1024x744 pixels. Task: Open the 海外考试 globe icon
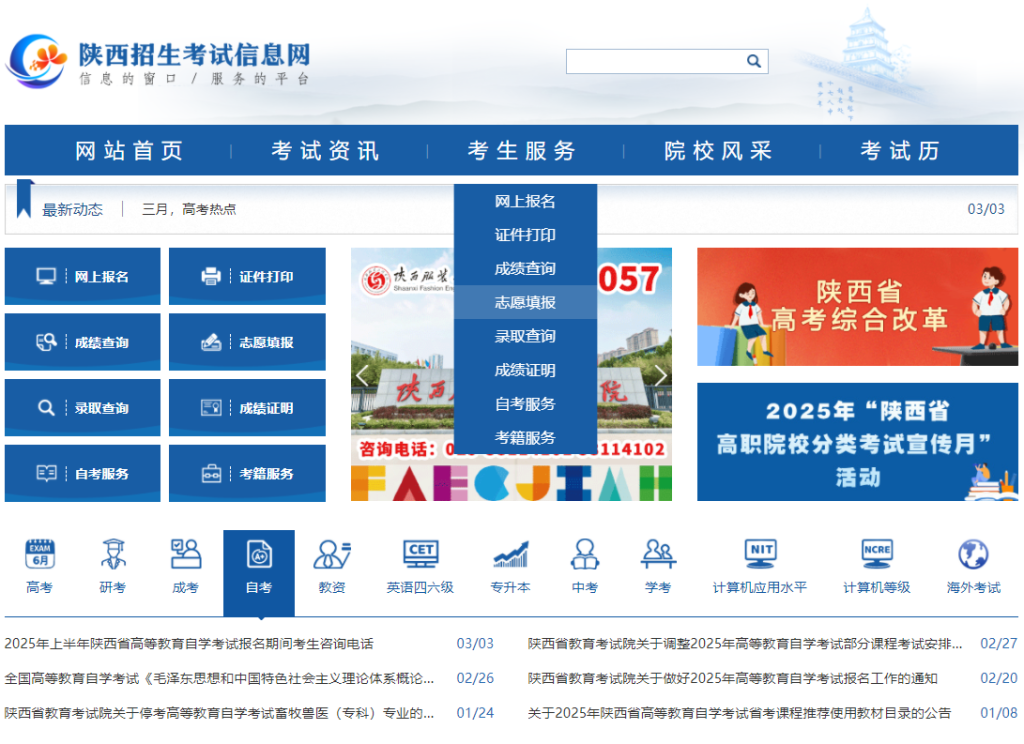coord(973,555)
